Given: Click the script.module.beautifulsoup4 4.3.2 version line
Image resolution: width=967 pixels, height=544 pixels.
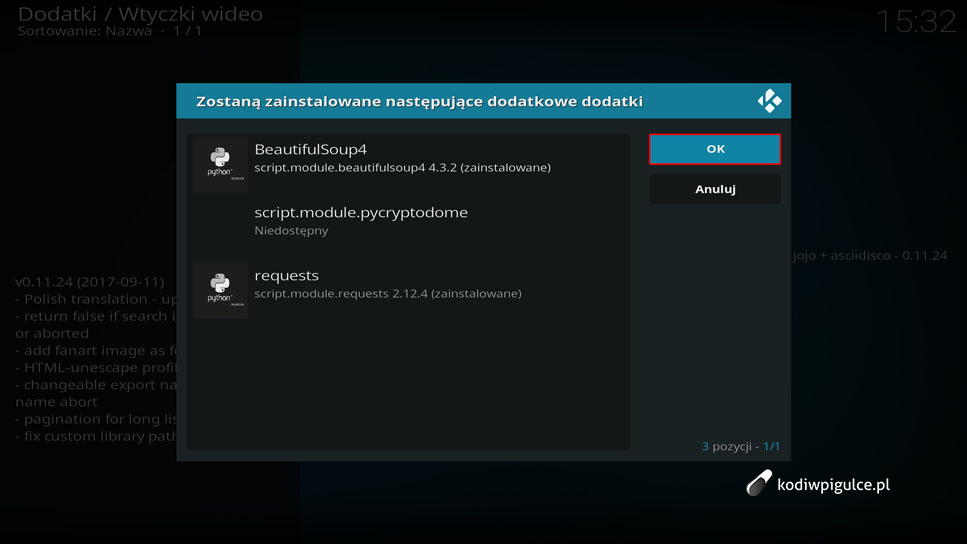Looking at the screenshot, I should (x=402, y=168).
